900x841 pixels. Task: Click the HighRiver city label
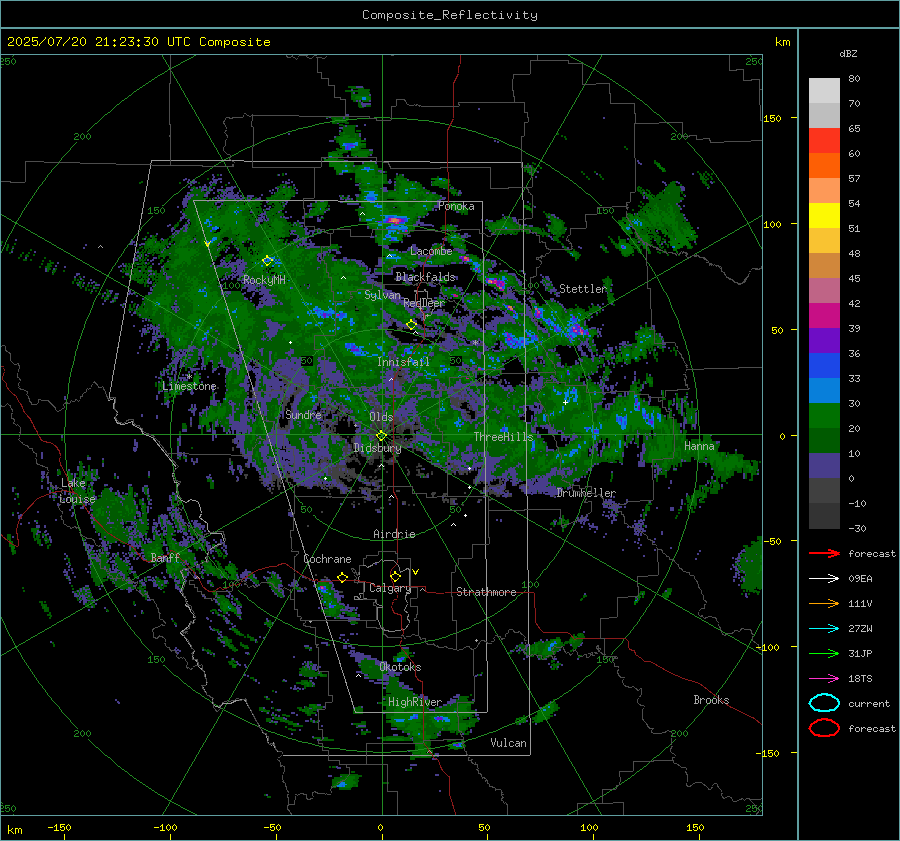pyautogui.click(x=415, y=702)
